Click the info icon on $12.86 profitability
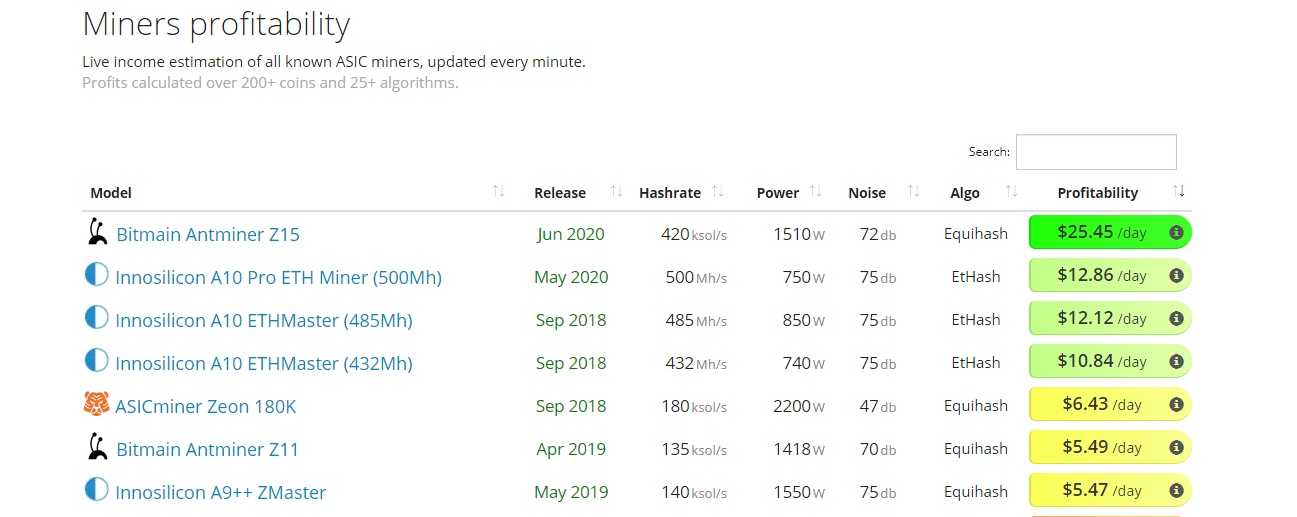 (1176, 276)
